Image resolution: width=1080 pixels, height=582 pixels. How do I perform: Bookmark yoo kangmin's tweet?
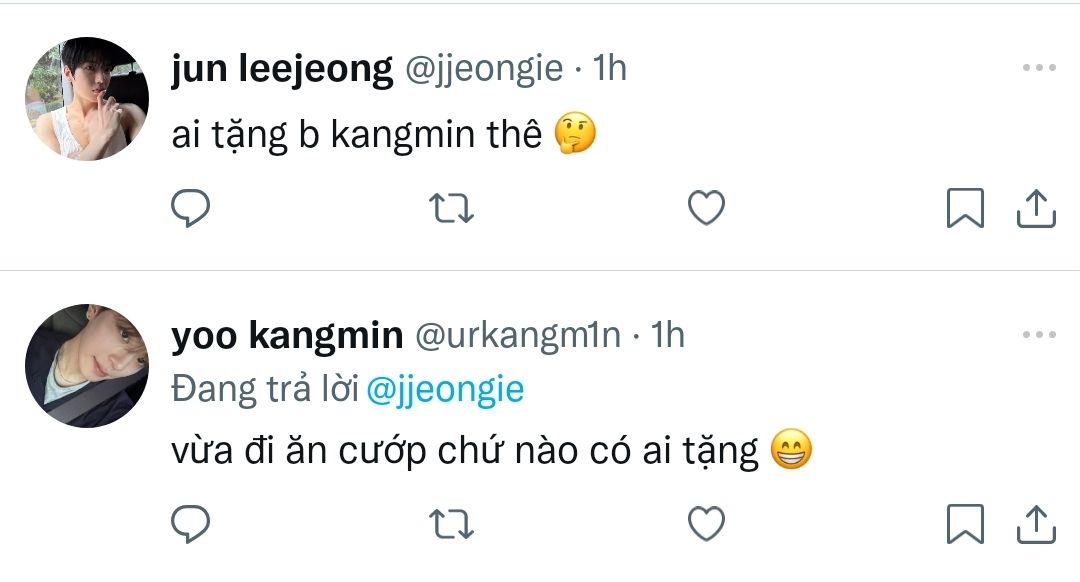[x=965, y=522]
